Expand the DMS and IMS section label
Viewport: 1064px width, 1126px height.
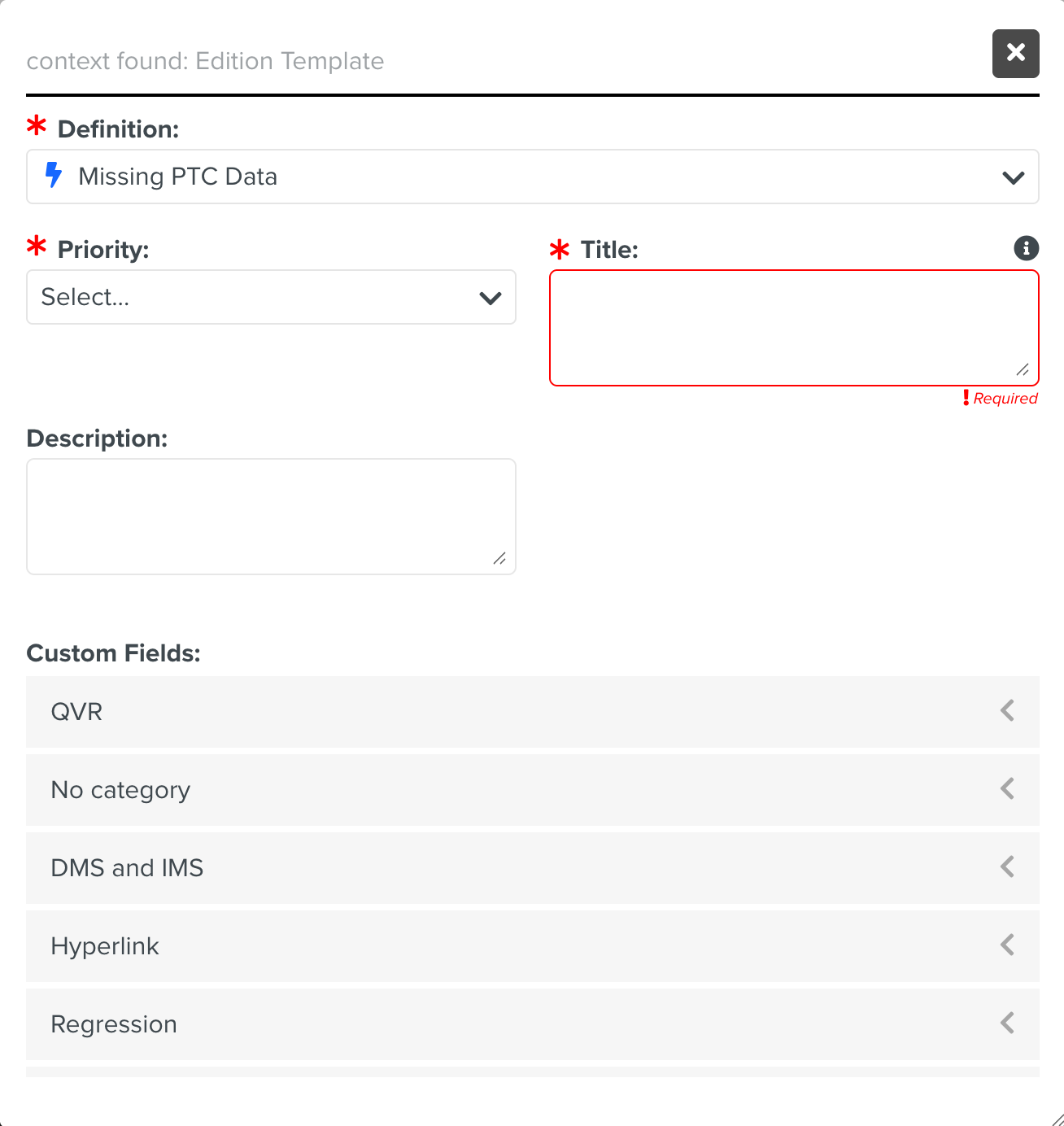point(127,868)
